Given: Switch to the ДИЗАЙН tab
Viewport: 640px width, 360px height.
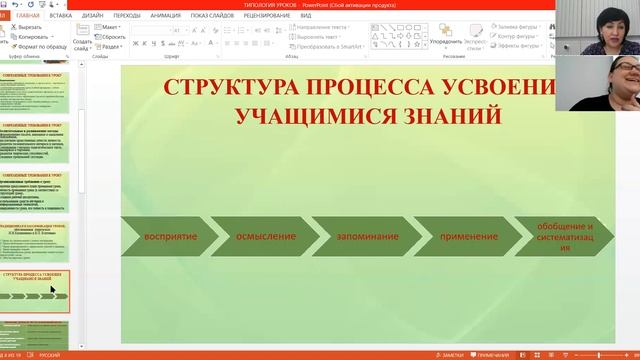Looking at the screenshot, I should point(93,16).
